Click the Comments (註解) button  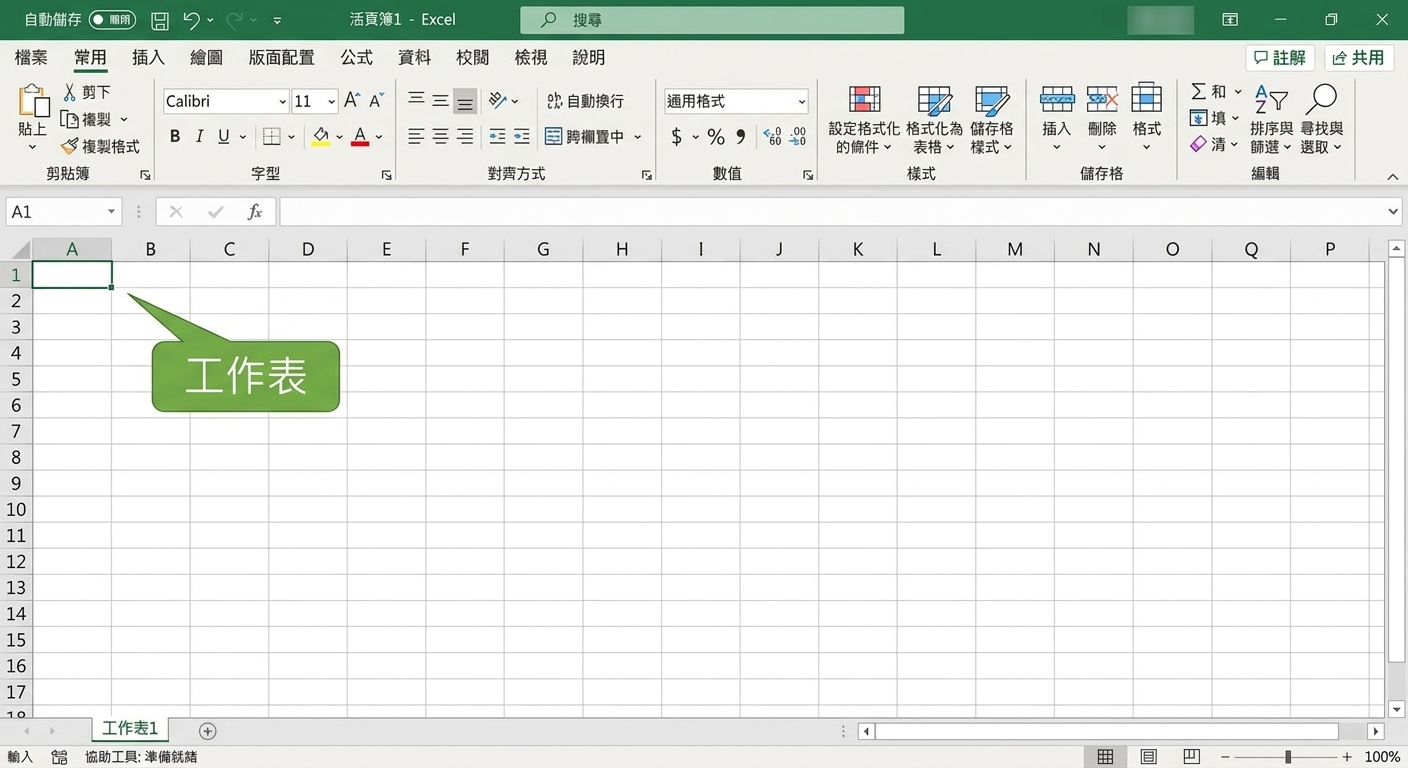(1281, 58)
